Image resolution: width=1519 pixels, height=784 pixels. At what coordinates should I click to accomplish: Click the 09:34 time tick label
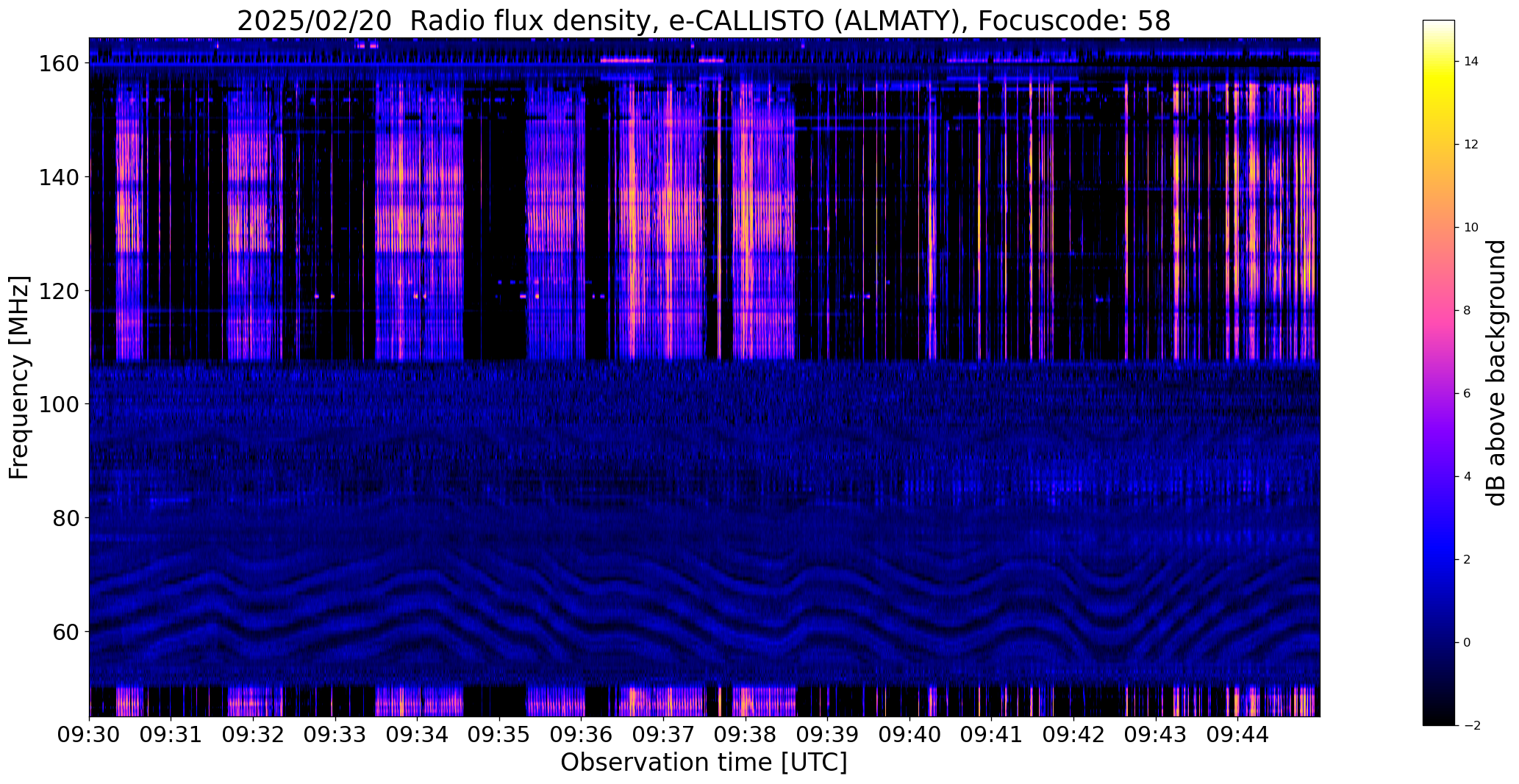(418, 734)
